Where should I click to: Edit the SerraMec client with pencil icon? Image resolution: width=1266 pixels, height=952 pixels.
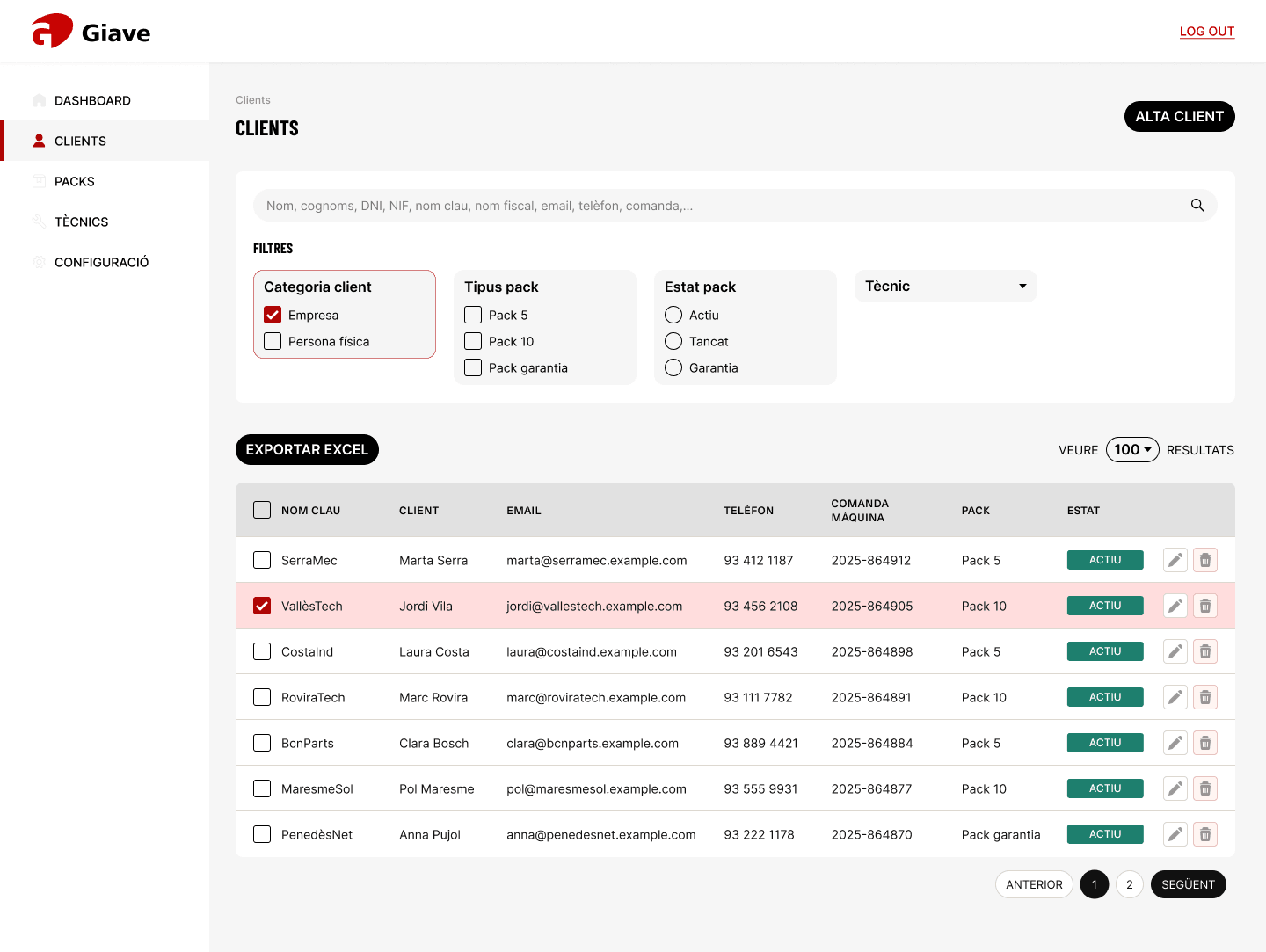[x=1175, y=560]
